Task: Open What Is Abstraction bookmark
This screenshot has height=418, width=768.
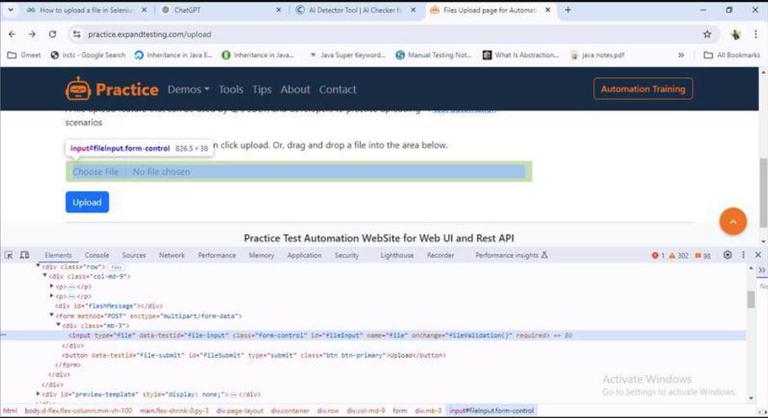Action: point(521,55)
